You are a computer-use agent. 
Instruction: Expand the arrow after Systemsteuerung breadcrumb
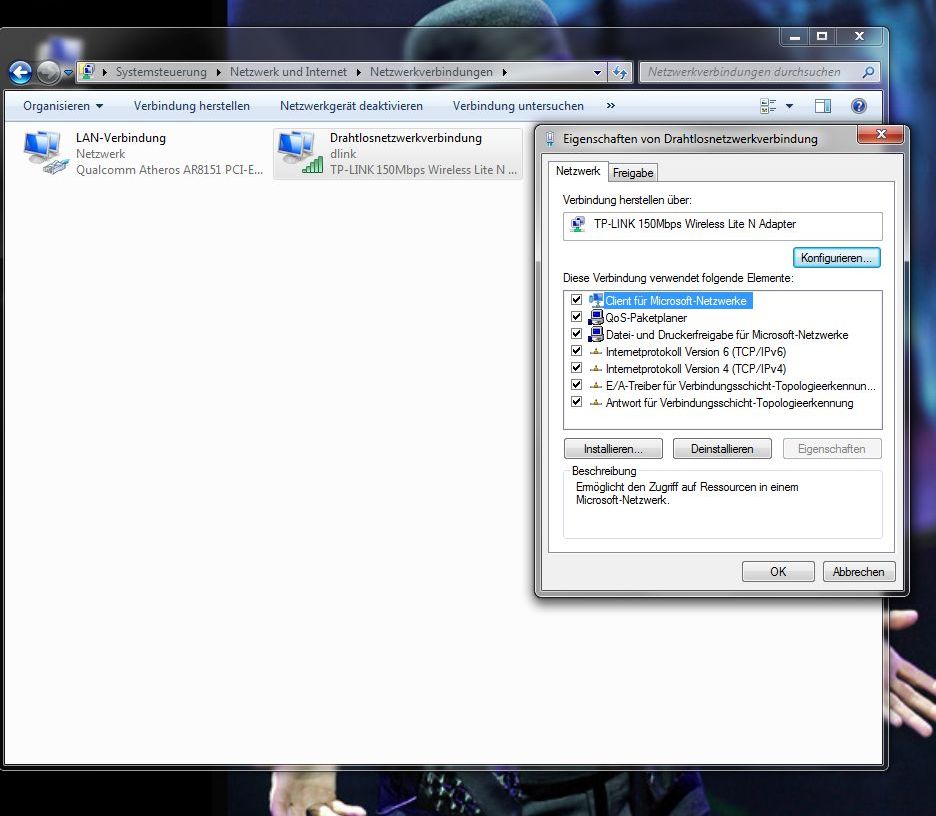218,72
